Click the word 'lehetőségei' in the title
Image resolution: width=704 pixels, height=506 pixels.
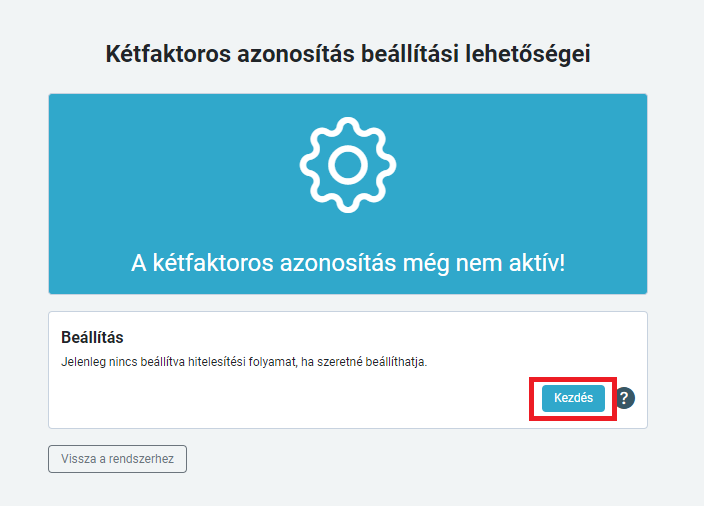click(x=528, y=55)
